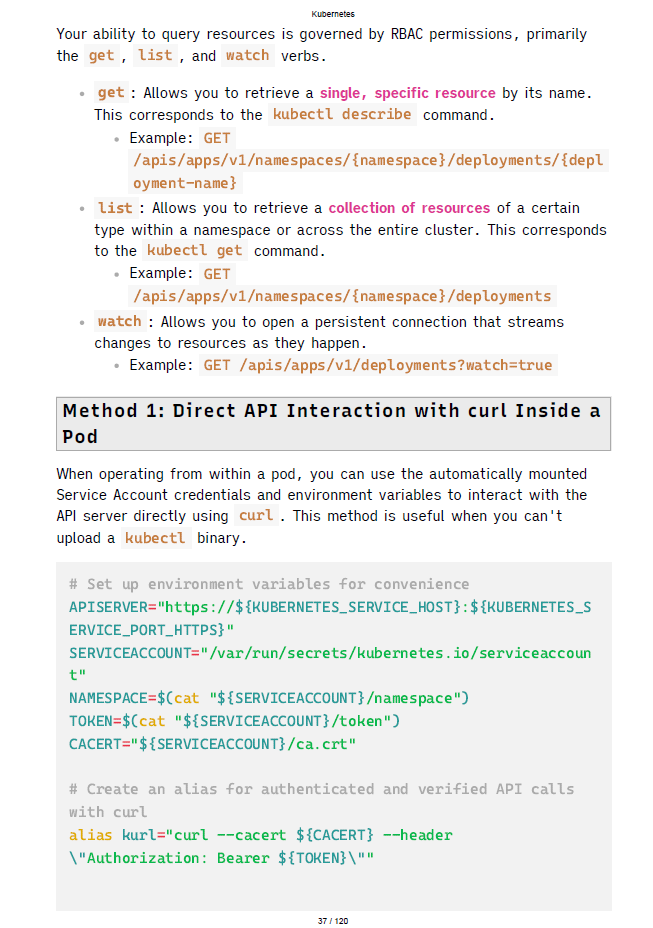Image resolution: width=653 pixels, height=928 pixels.
Task: Click the inline 'curl' code in paragraph
Action: pyautogui.click(x=256, y=516)
